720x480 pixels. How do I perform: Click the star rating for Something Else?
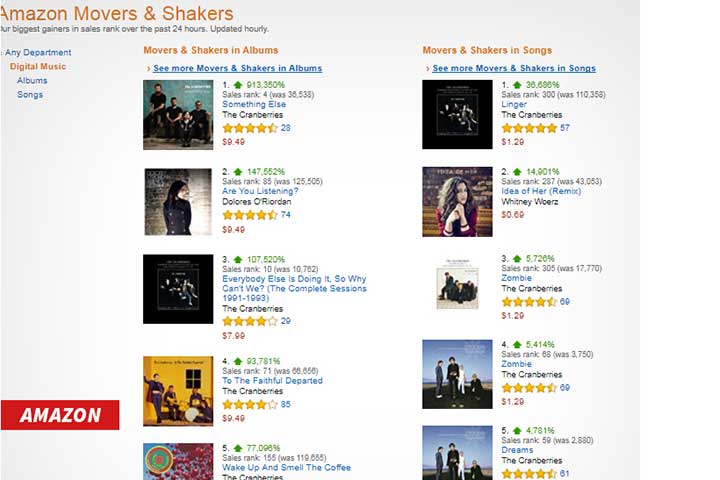(249, 128)
